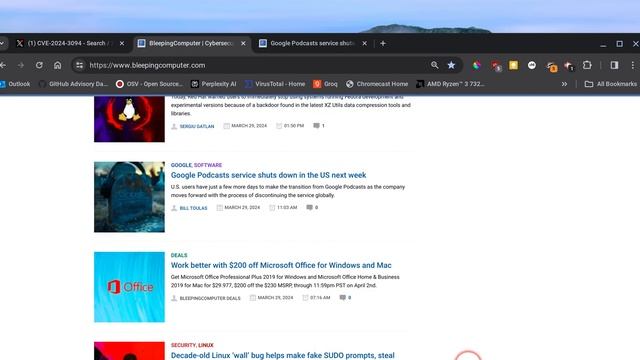Open the BleepingComputer Deals author link
This screenshot has width=640, height=360.
210,298
